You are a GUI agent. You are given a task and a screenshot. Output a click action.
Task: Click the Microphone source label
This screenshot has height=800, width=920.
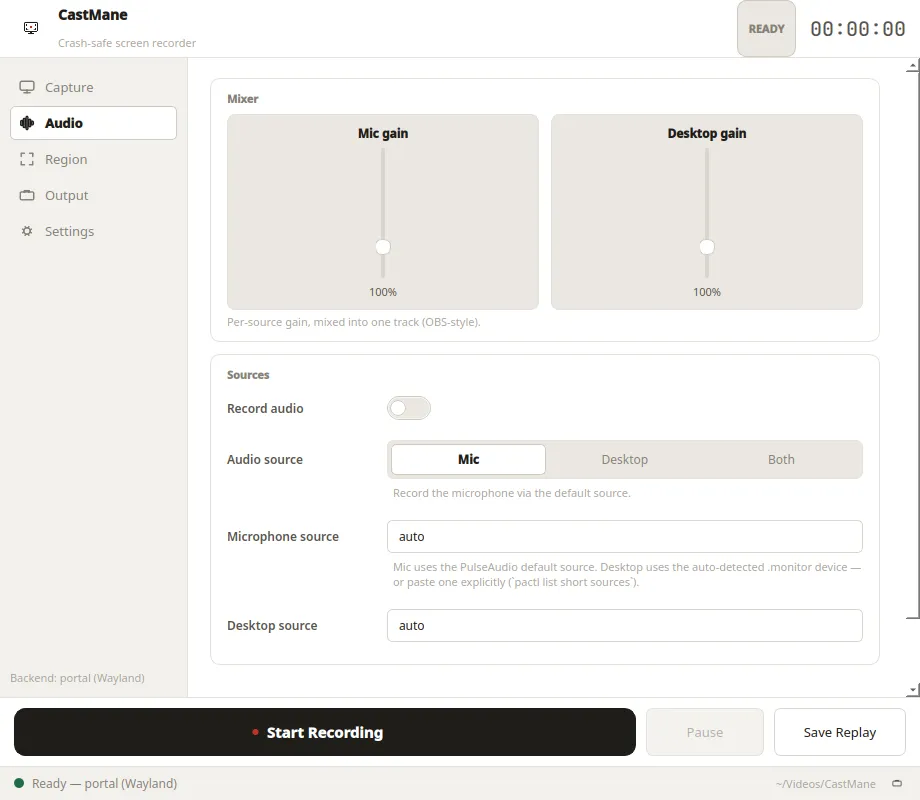(x=283, y=536)
